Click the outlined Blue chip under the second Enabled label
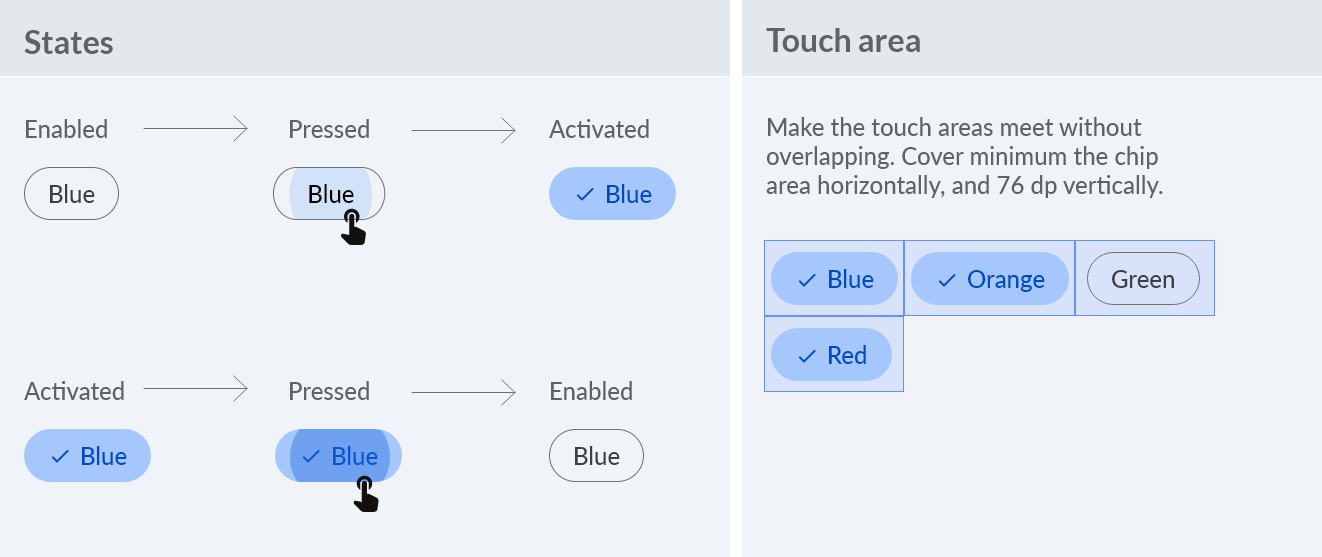 click(596, 455)
